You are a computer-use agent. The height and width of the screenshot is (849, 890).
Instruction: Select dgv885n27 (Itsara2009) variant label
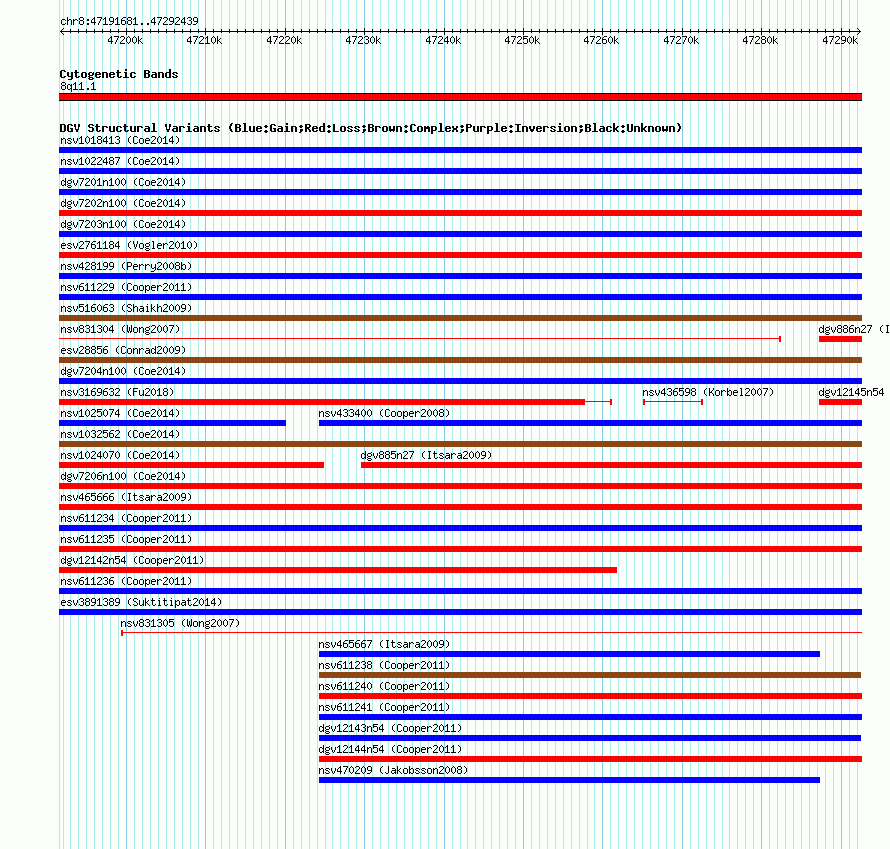pos(426,455)
